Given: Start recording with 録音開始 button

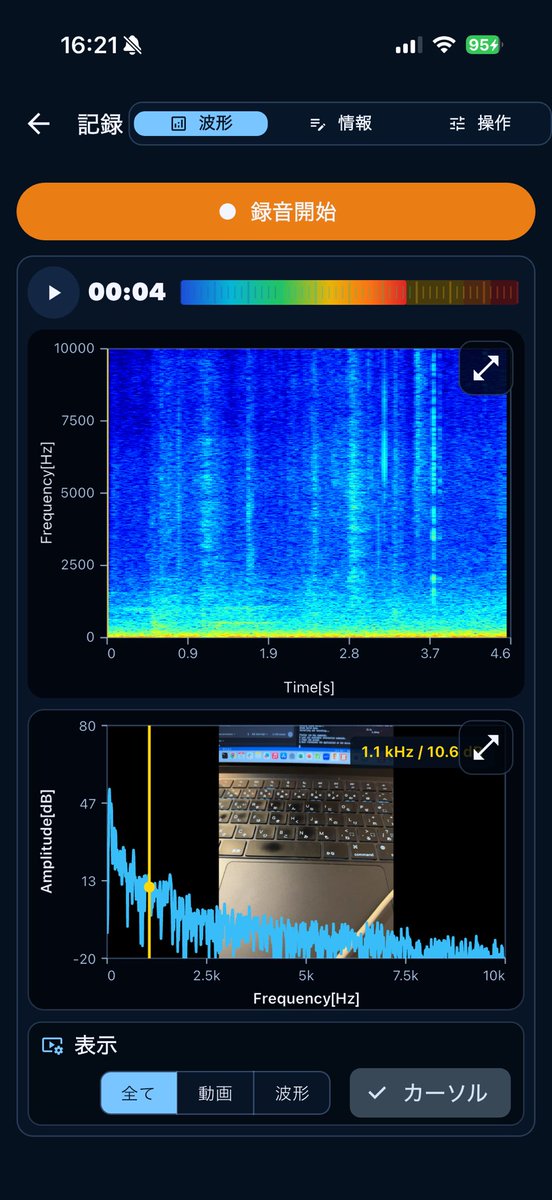Looking at the screenshot, I should pyautogui.click(x=276, y=211).
